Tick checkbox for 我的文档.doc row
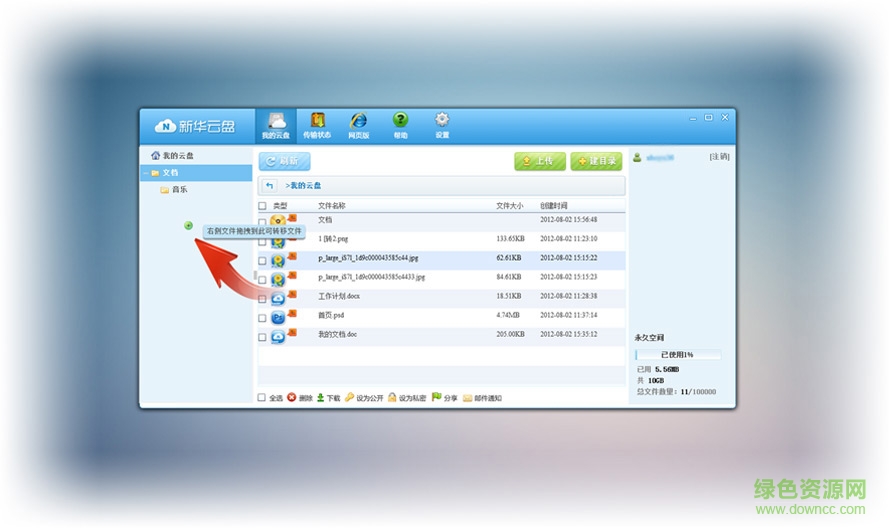889x528 pixels. [x=262, y=337]
